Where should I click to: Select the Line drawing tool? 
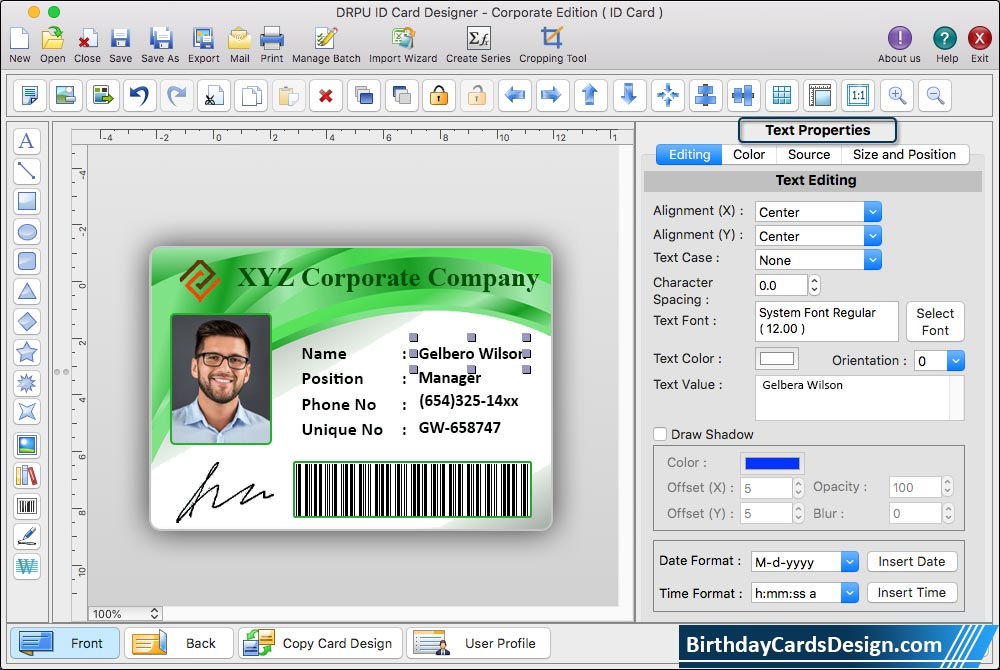click(x=27, y=171)
